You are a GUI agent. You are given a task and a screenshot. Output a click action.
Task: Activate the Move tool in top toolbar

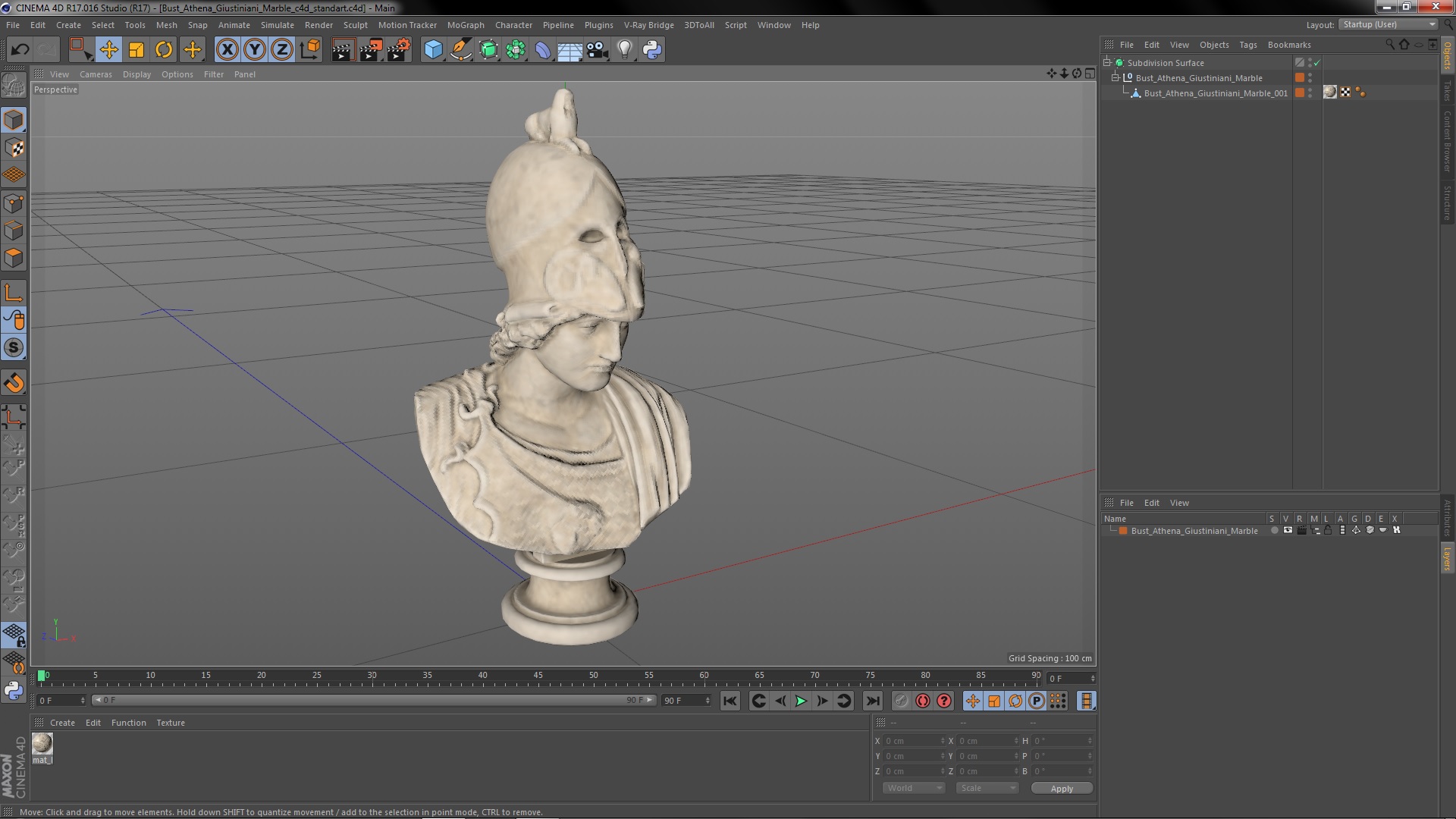(x=108, y=50)
